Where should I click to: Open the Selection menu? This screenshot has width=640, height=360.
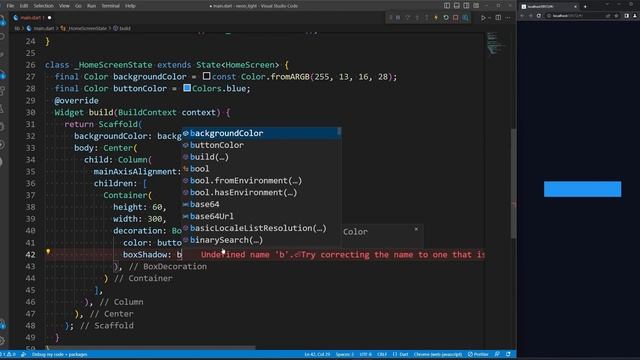pyautogui.click(x=43, y=6)
